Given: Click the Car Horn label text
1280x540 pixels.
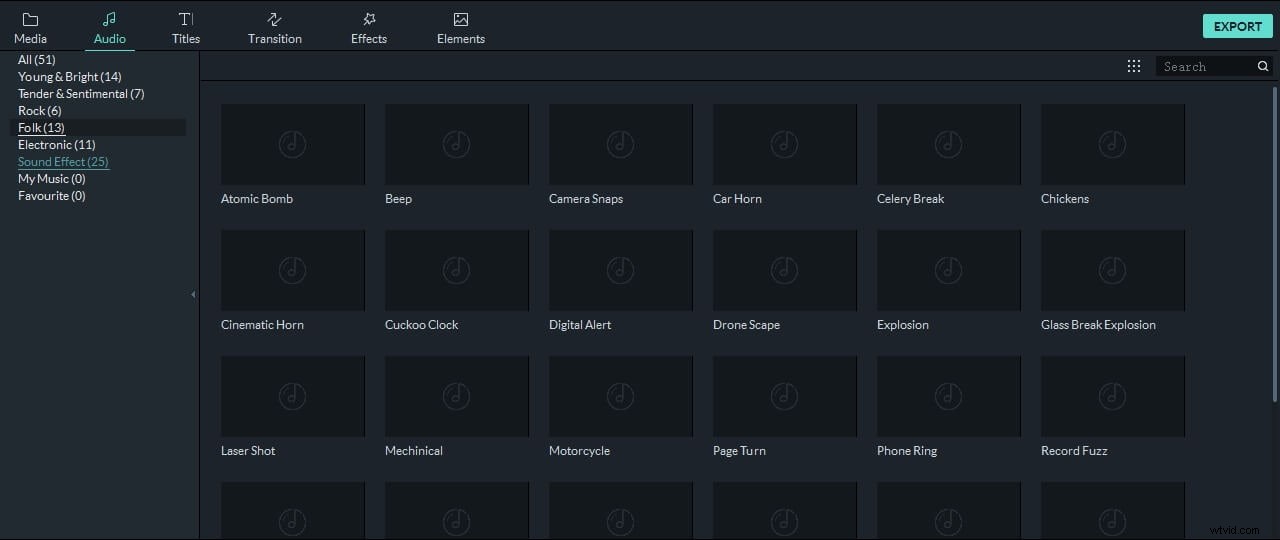Looking at the screenshot, I should [737, 199].
